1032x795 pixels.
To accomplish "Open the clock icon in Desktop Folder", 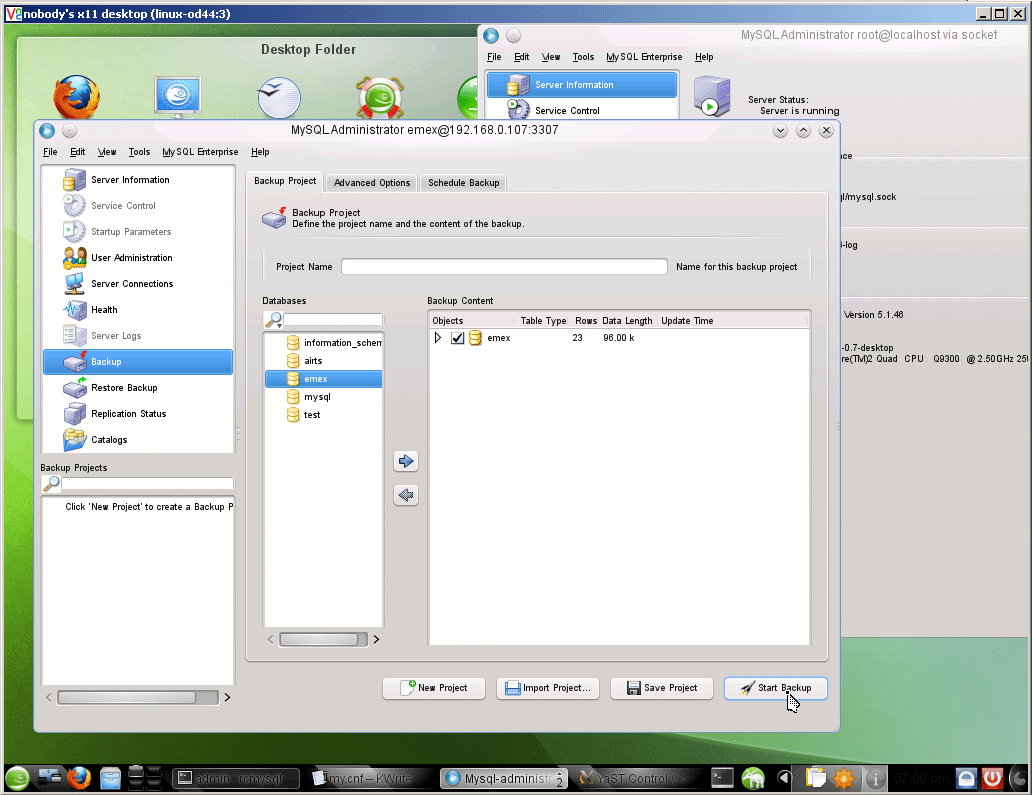I will point(279,97).
